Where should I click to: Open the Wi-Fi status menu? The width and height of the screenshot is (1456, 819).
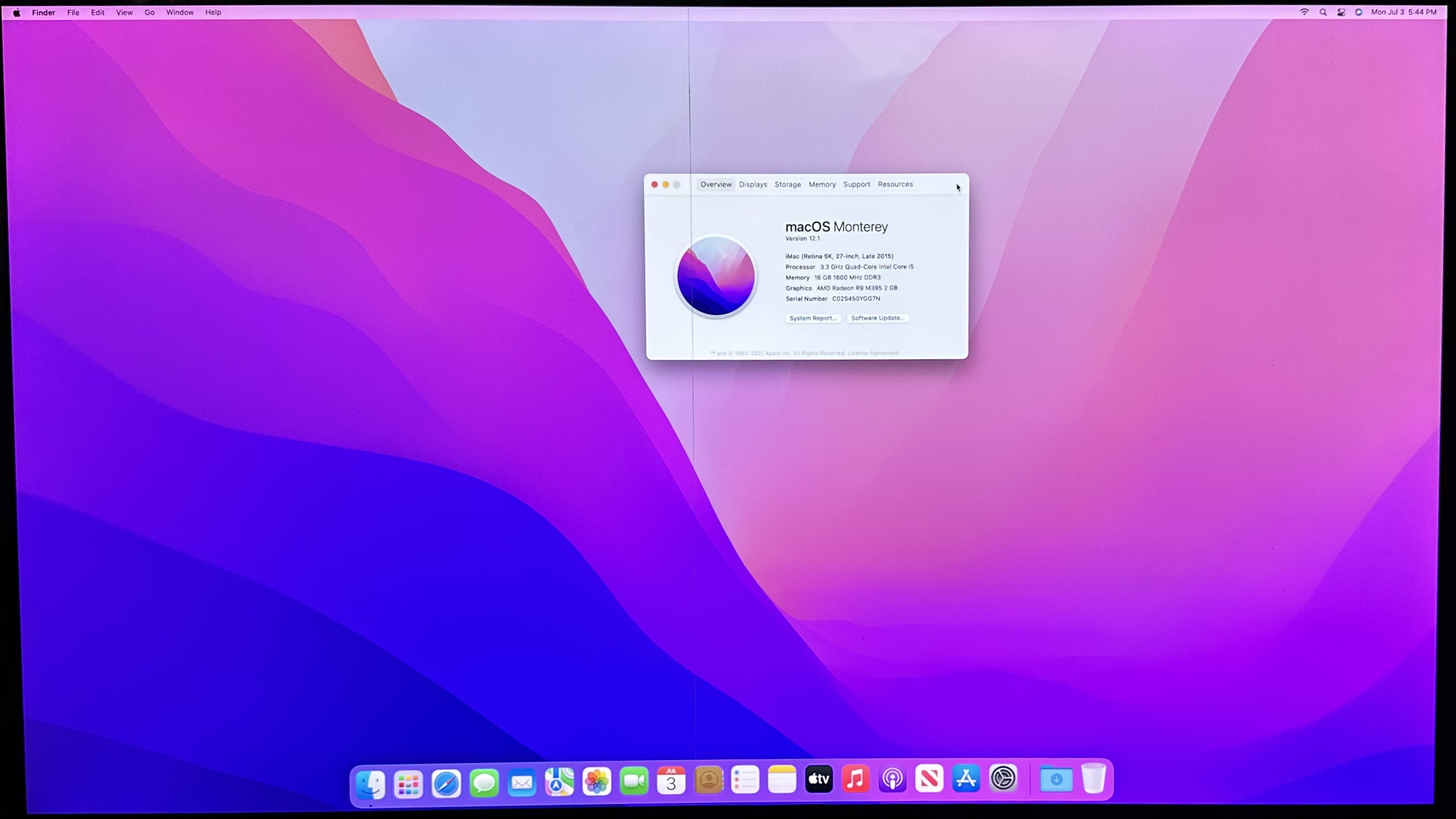click(x=1304, y=12)
